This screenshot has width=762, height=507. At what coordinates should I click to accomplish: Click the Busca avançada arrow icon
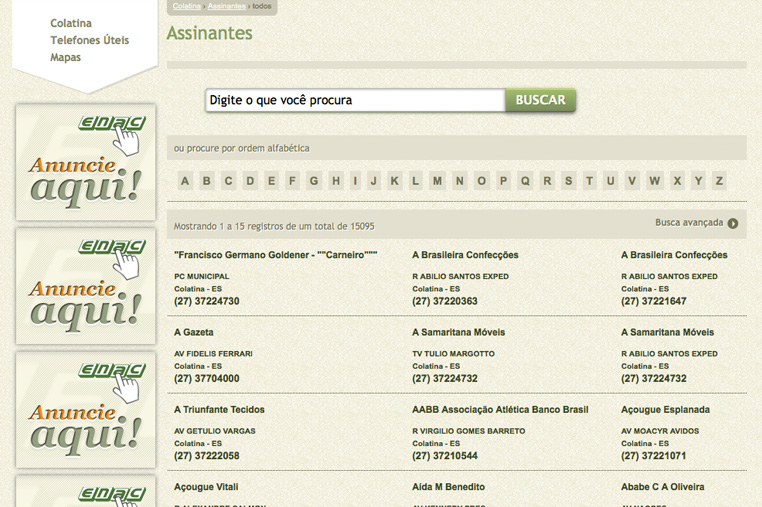pyautogui.click(x=733, y=224)
